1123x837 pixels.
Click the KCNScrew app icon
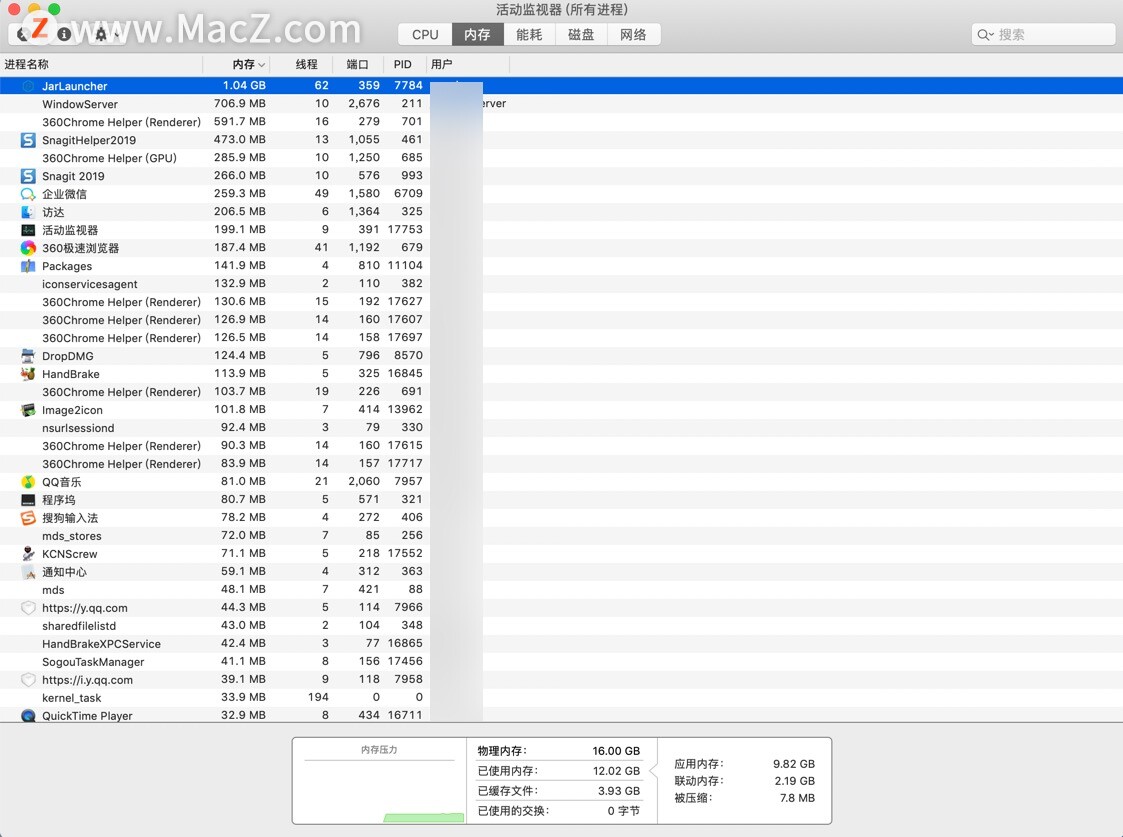pos(28,553)
